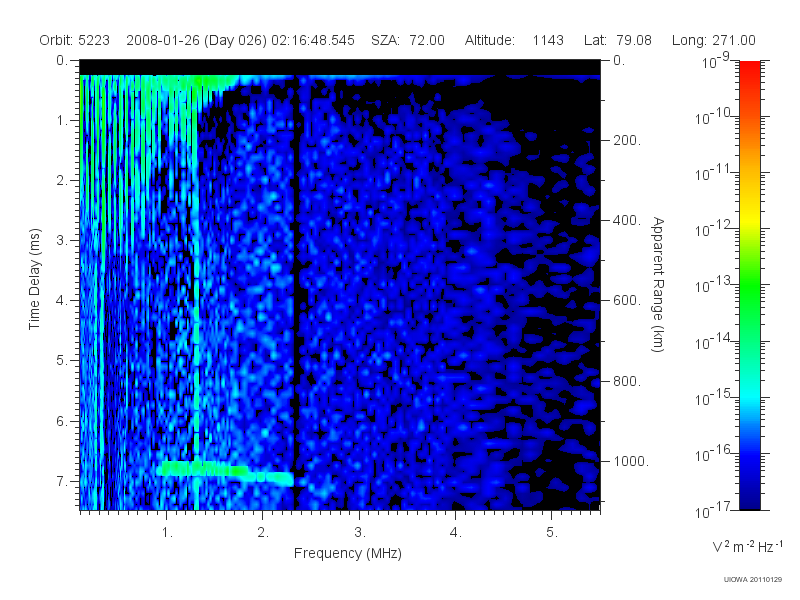This screenshot has width=800, height=600.
Task: Click the 10⁻¹⁰ colorbar tick label
Action: tap(714, 117)
